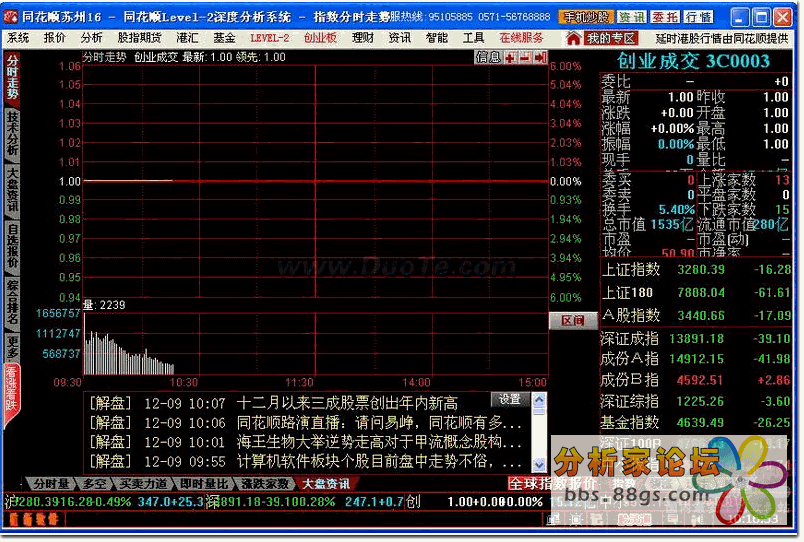Open the 资讯 menu in menu bar
This screenshot has height=542, width=804.
coord(399,38)
